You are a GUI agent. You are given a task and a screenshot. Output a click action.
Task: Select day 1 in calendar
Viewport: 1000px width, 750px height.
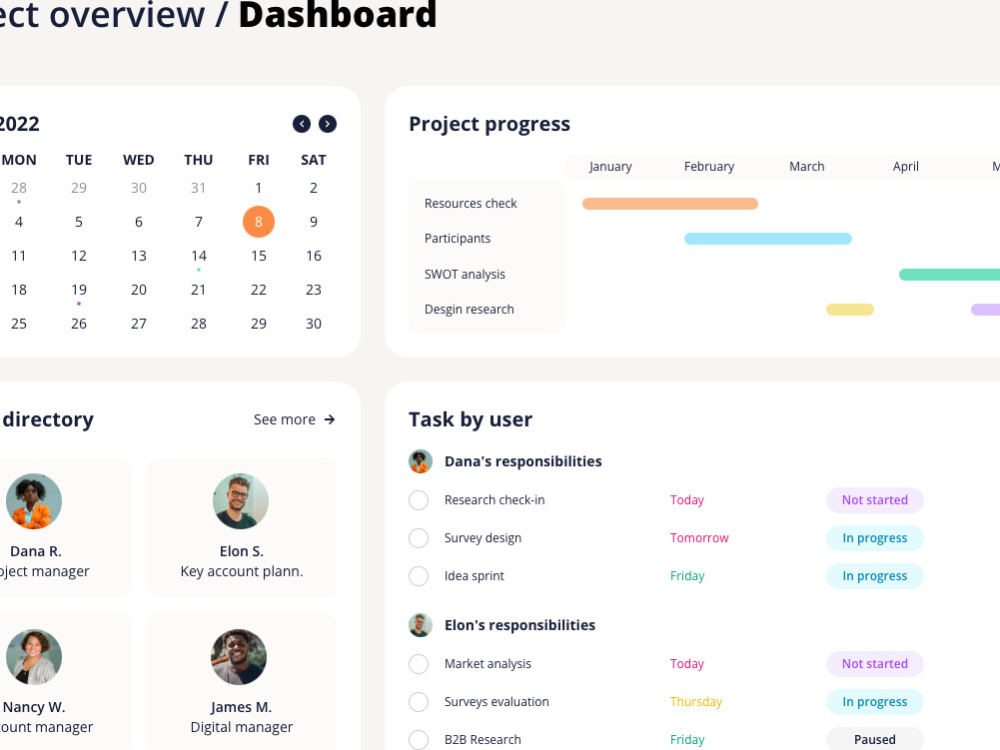(258, 188)
